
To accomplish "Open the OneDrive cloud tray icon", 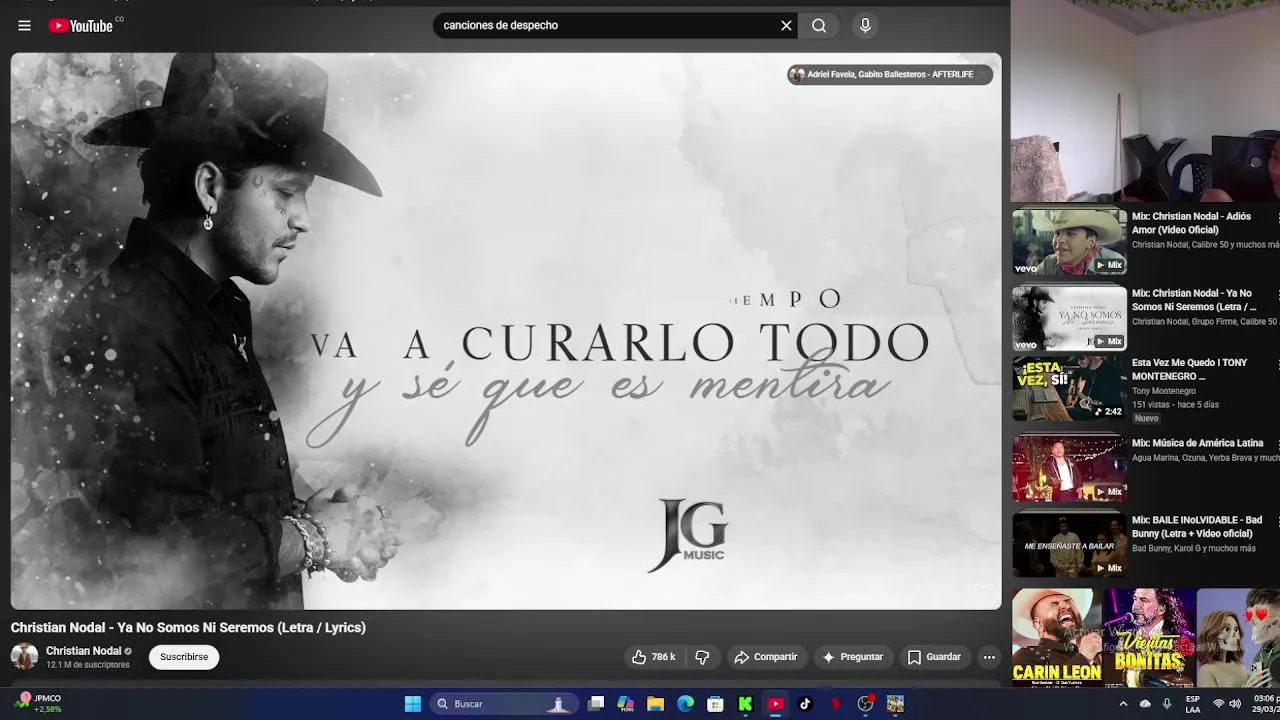I will [x=1145, y=704].
